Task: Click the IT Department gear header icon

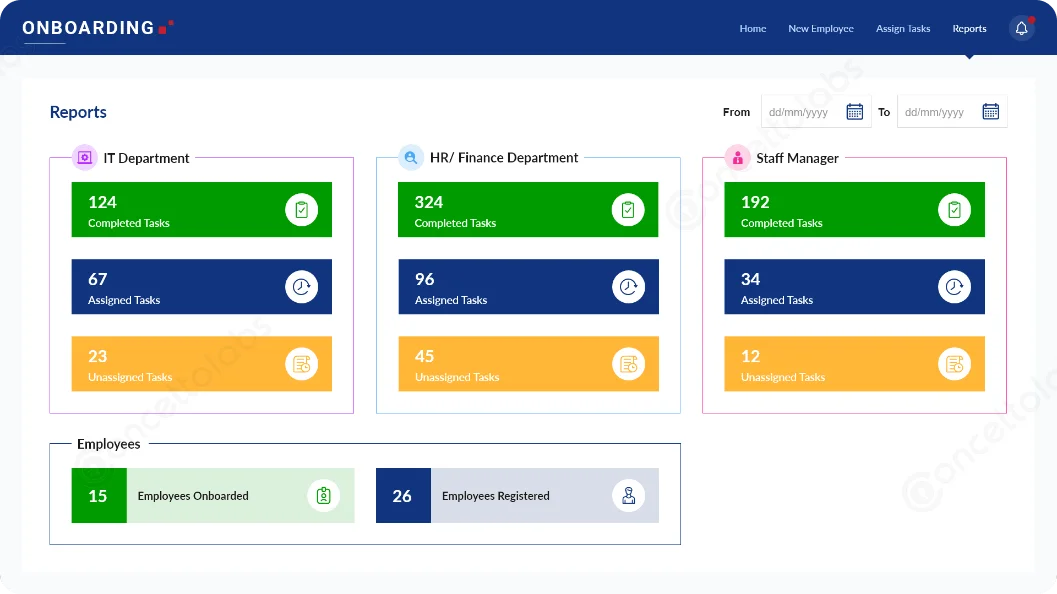Action: pos(85,158)
